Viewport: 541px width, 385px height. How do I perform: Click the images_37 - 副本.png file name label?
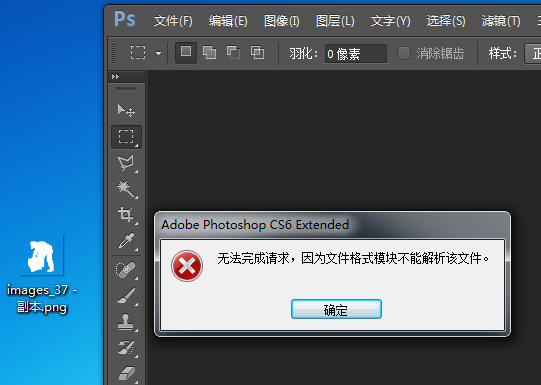42,298
